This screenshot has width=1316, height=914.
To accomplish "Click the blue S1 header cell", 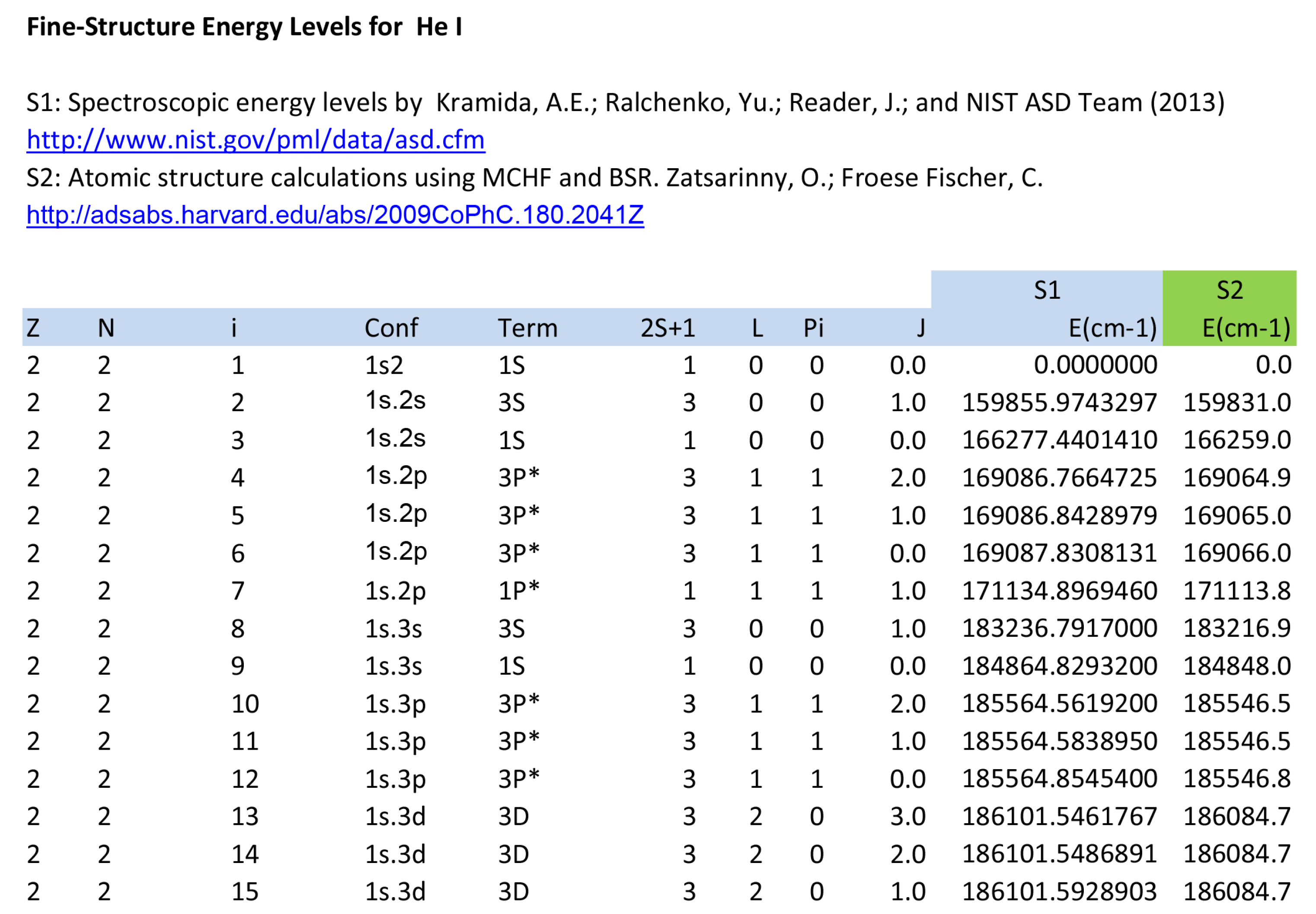I will pyautogui.click(x=1046, y=290).
